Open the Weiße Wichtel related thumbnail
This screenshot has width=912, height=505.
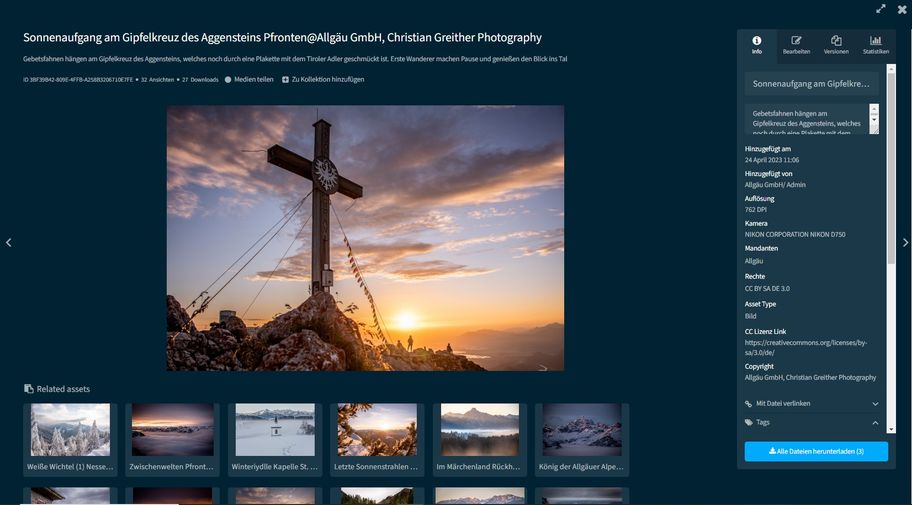coord(70,430)
